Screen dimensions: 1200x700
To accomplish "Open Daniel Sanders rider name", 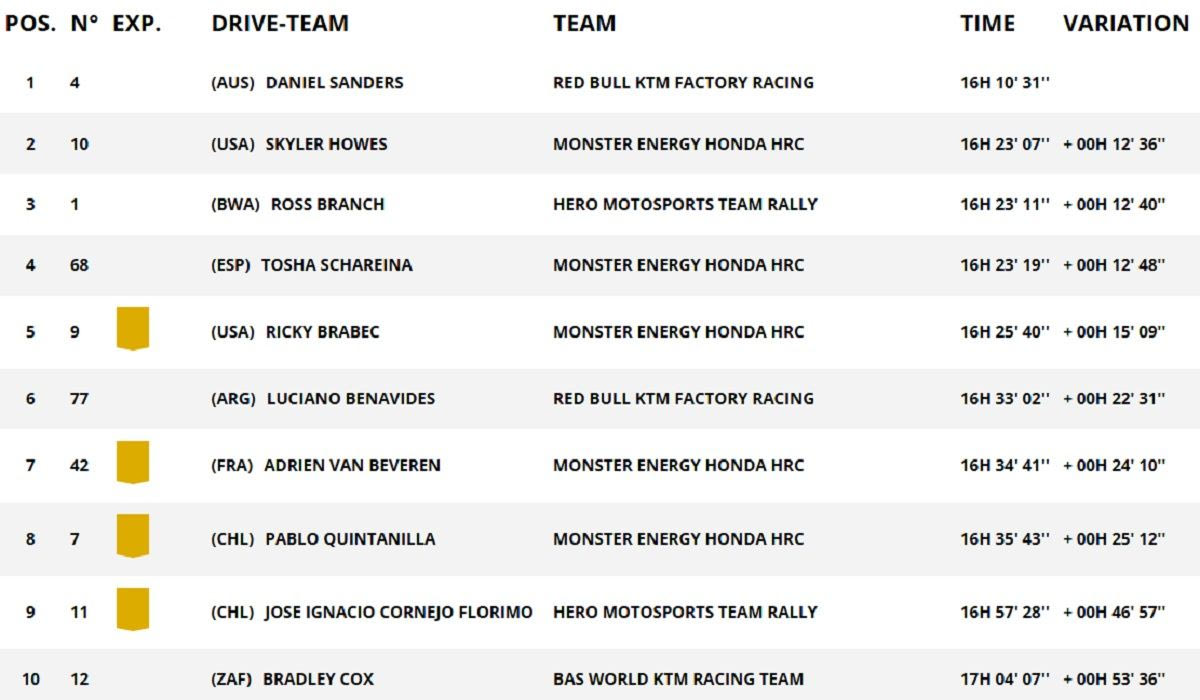I will point(334,83).
